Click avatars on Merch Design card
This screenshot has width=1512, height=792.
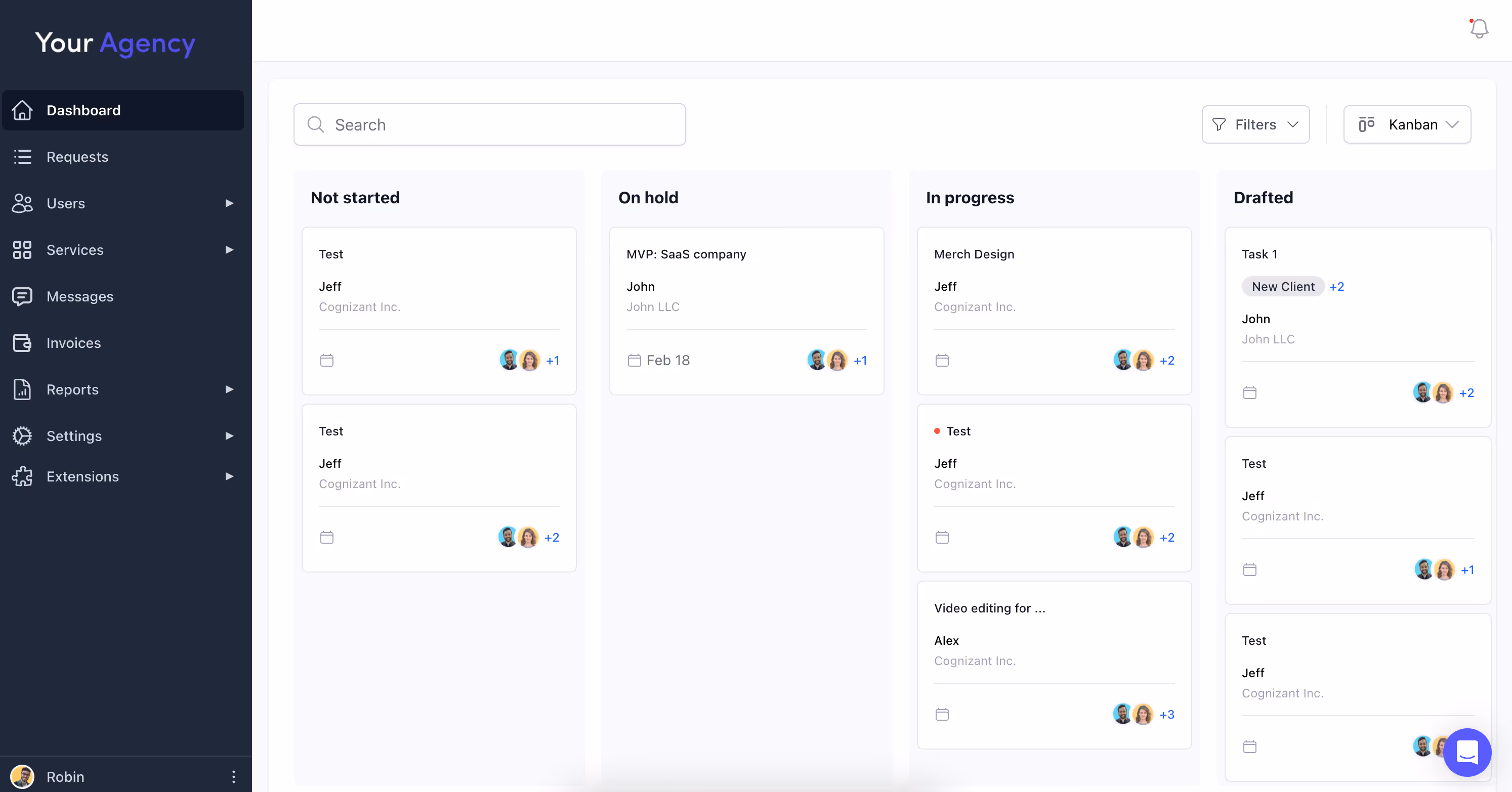(x=1133, y=360)
